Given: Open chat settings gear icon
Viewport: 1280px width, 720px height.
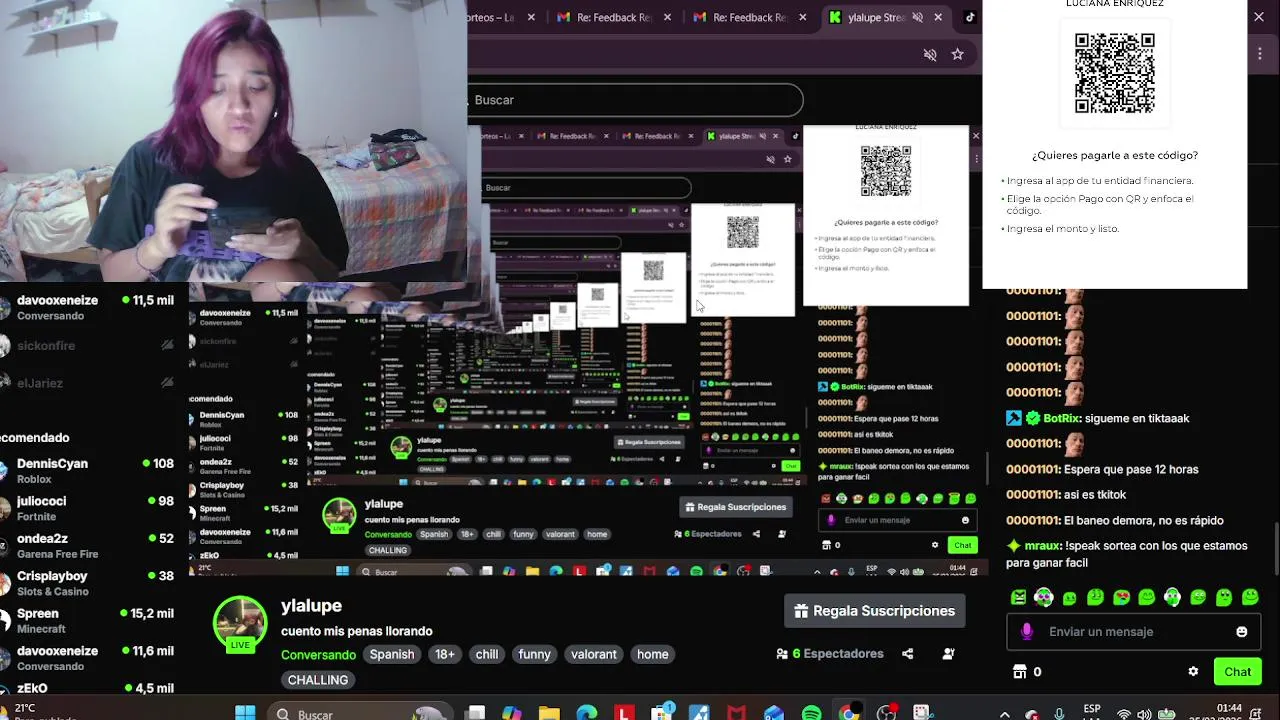Looking at the screenshot, I should click(x=1193, y=672).
